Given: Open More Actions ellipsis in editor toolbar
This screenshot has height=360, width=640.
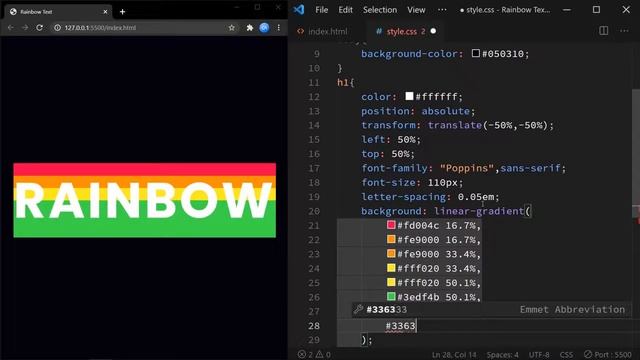Looking at the screenshot, I should pos(624,31).
